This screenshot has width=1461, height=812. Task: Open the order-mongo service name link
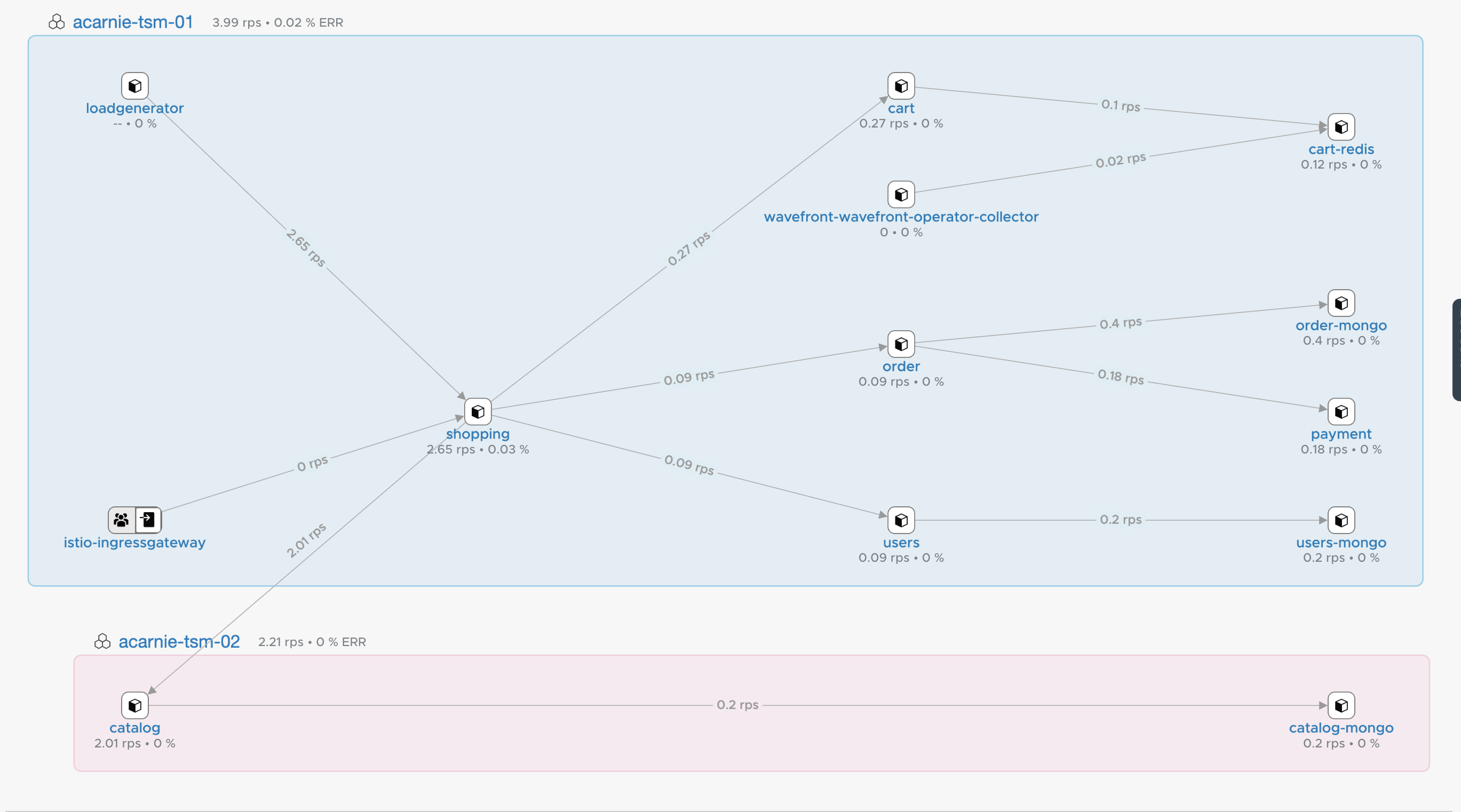(1341, 325)
